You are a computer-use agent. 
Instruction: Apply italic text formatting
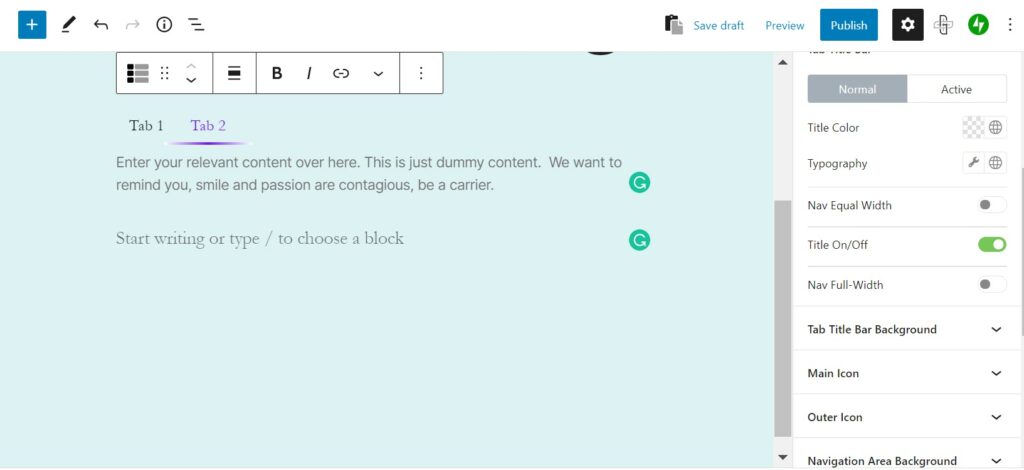309,73
